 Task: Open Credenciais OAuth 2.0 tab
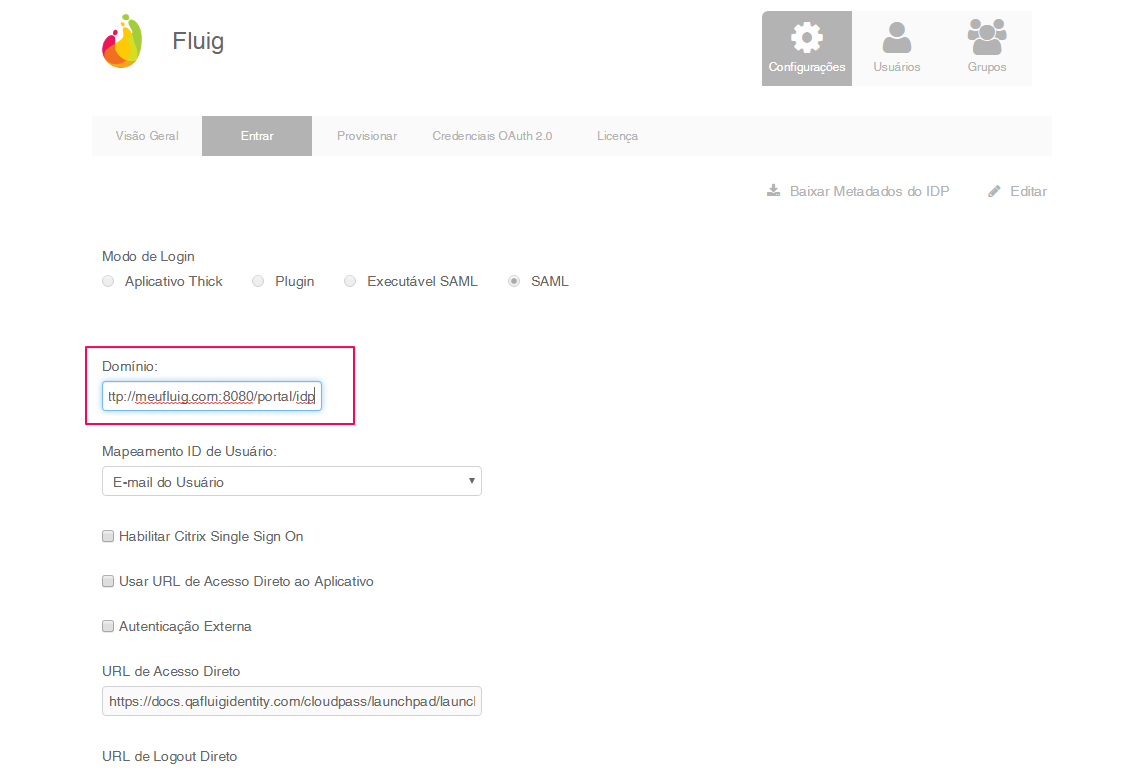pyautogui.click(x=492, y=136)
